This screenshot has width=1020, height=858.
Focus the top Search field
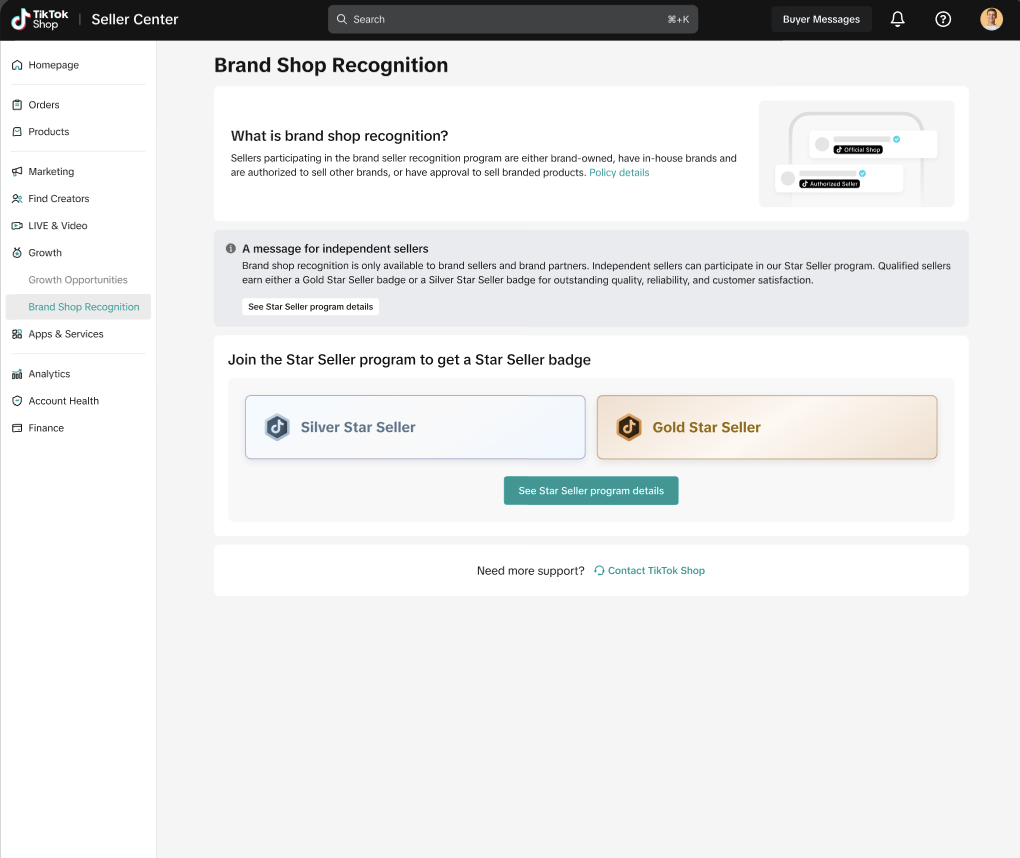click(x=513, y=19)
